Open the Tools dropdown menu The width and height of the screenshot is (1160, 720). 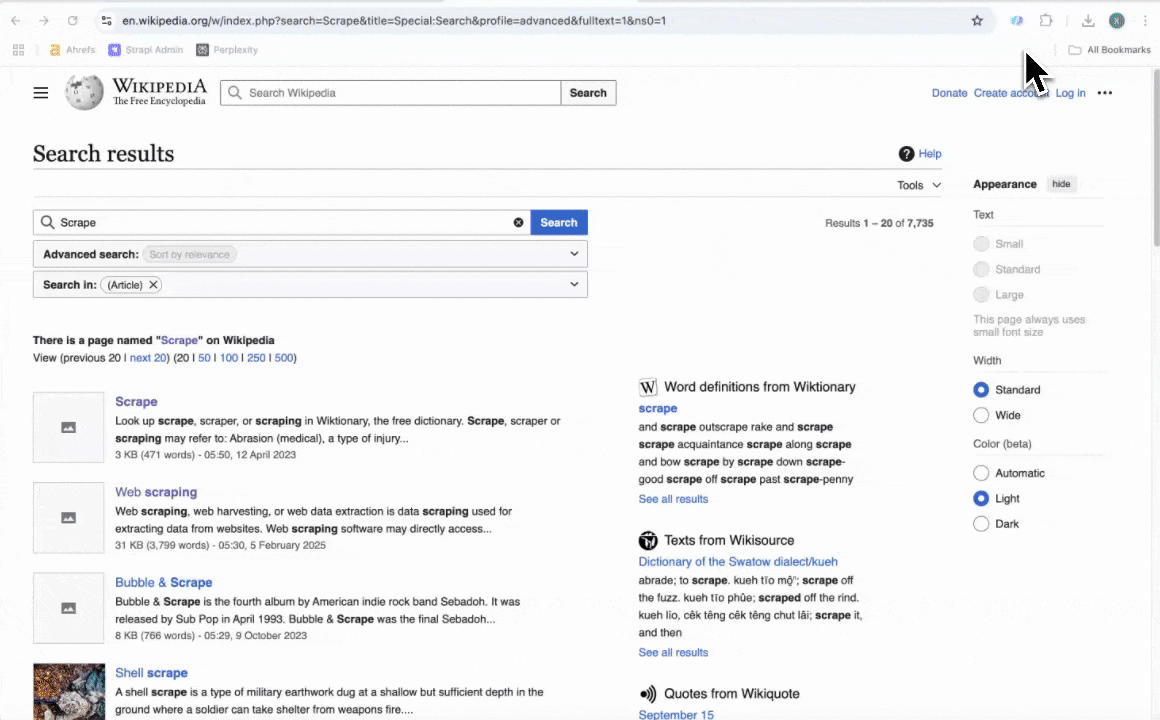919,185
